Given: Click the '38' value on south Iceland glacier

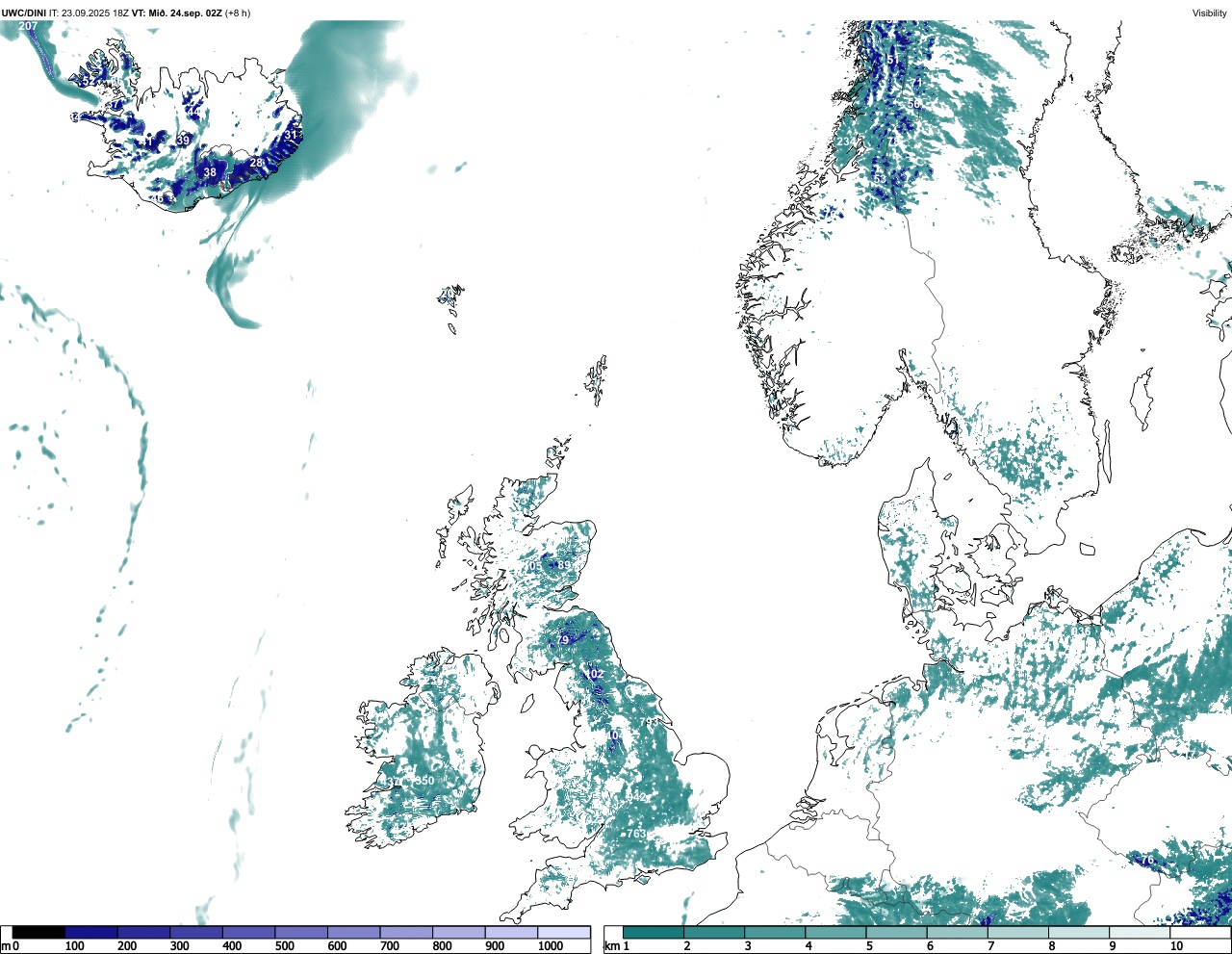Looking at the screenshot, I should [210, 173].
